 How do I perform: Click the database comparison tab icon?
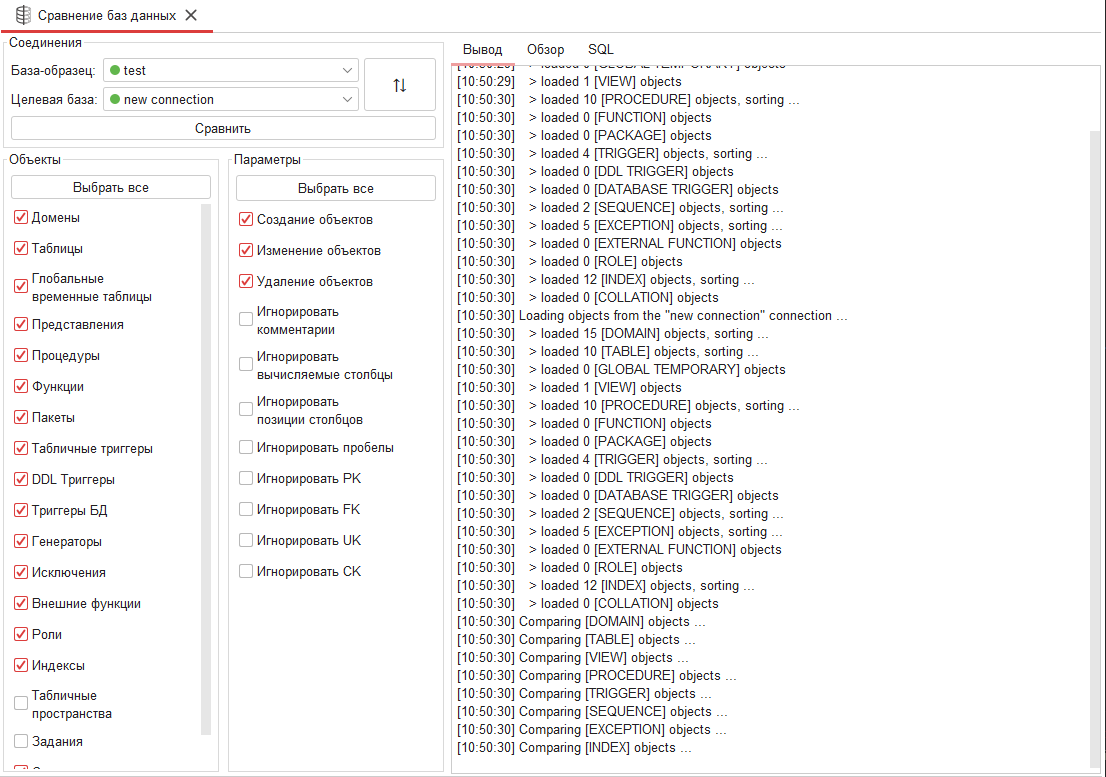(x=22, y=15)
